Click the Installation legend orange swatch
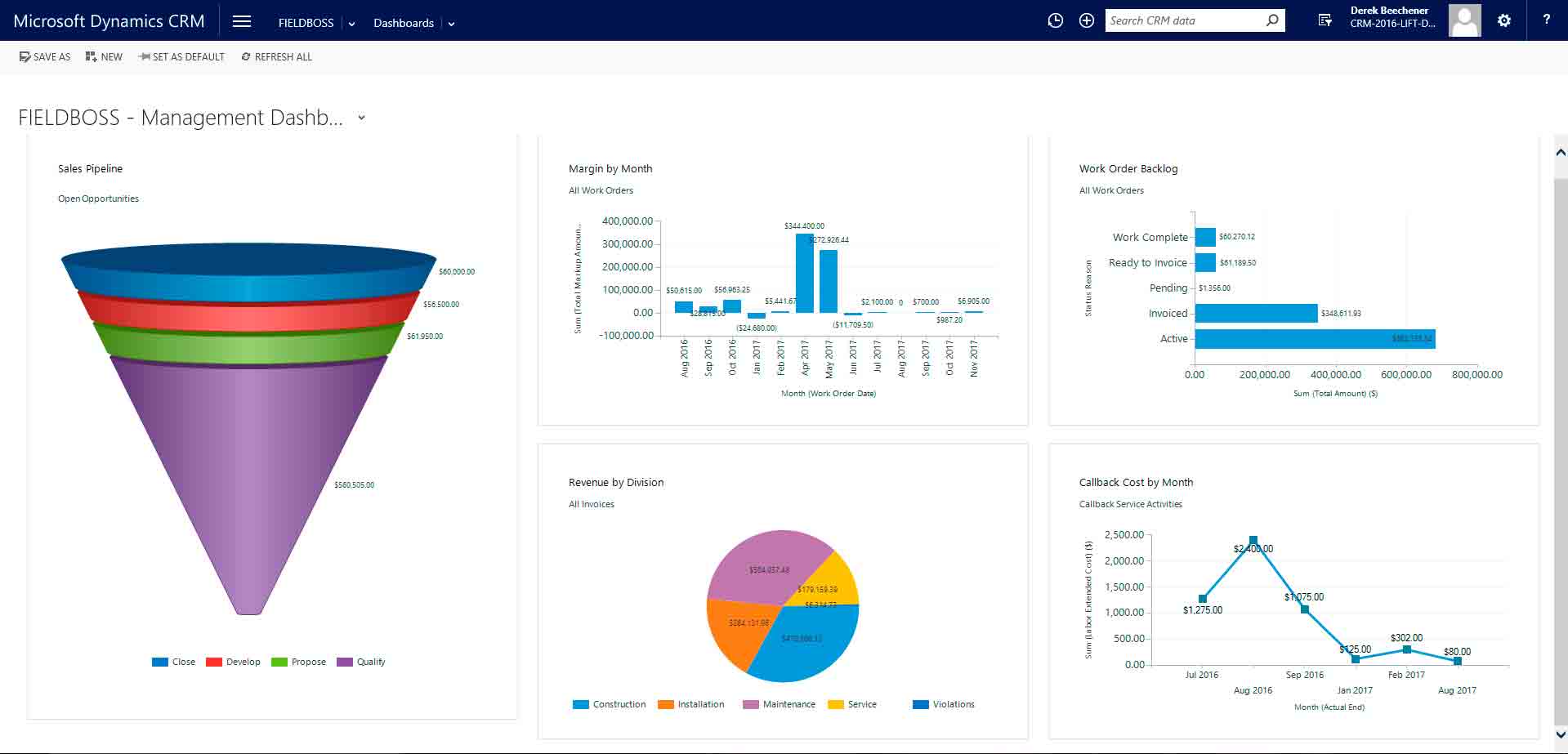 [666, 704]
